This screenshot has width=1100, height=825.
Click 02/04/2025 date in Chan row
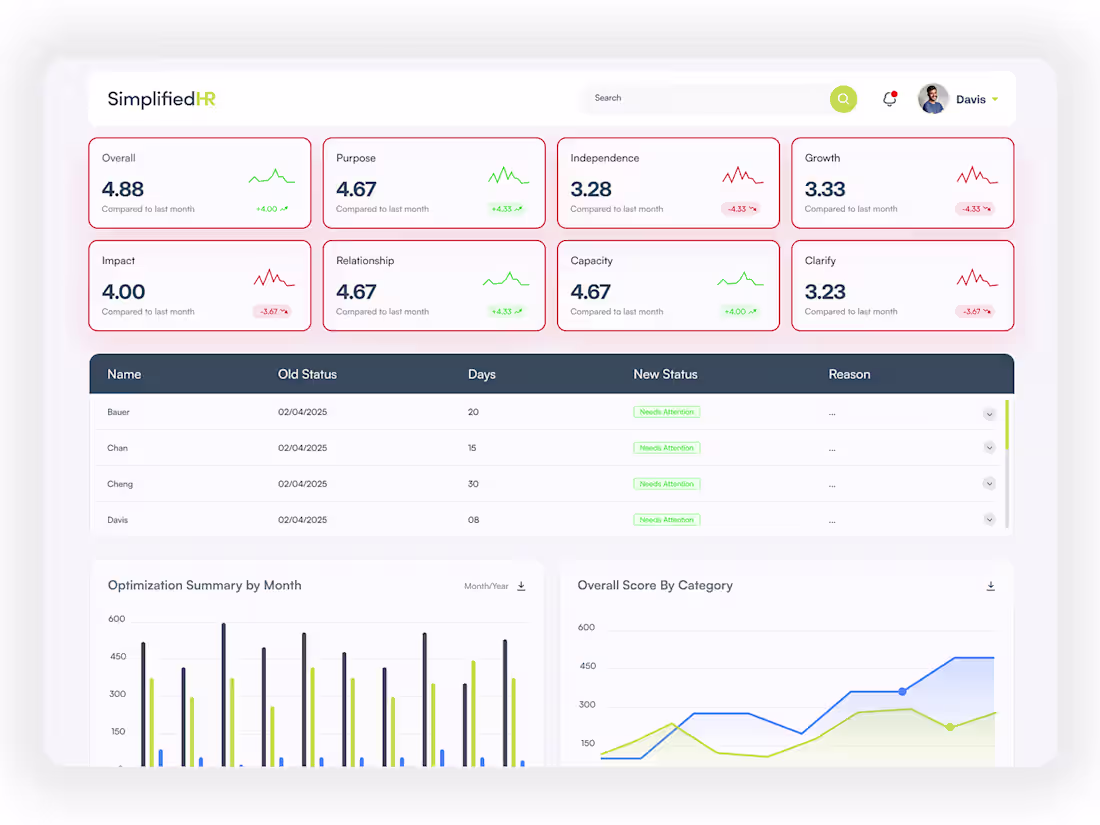[302, 448]
